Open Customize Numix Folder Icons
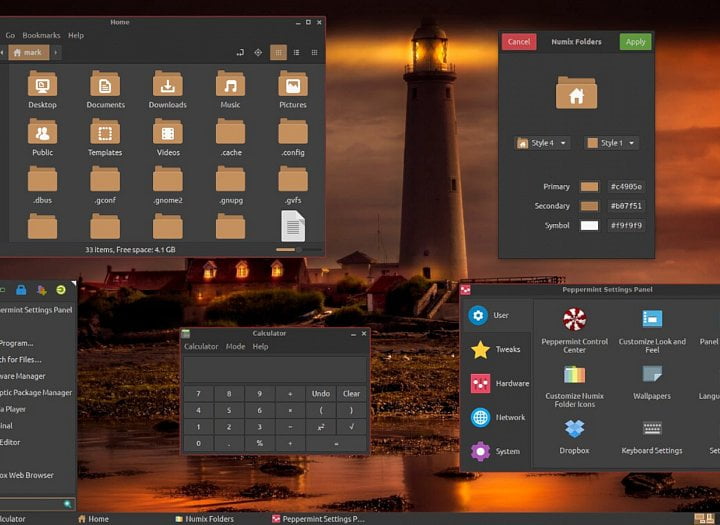 pos(574,387)
